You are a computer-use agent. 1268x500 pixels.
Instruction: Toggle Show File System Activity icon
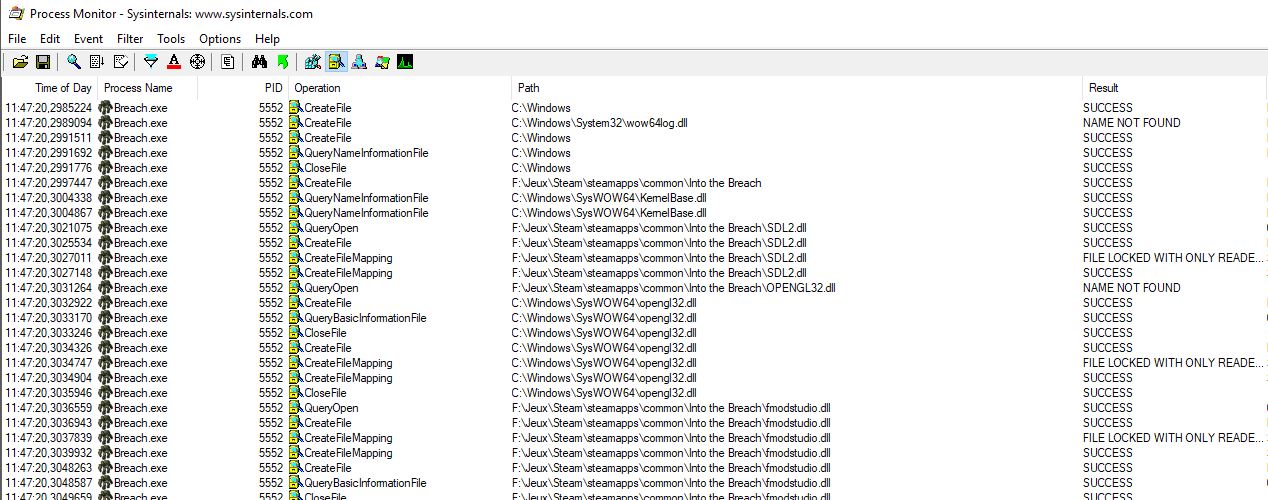click(336, 62)
